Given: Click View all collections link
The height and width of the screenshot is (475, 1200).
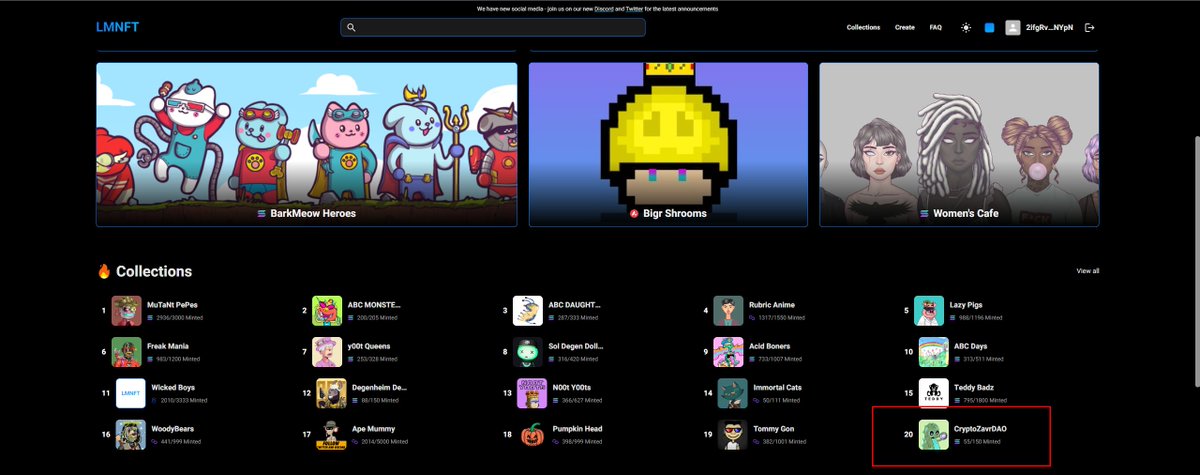Looking at the screenshot, I should point(1088,271).
